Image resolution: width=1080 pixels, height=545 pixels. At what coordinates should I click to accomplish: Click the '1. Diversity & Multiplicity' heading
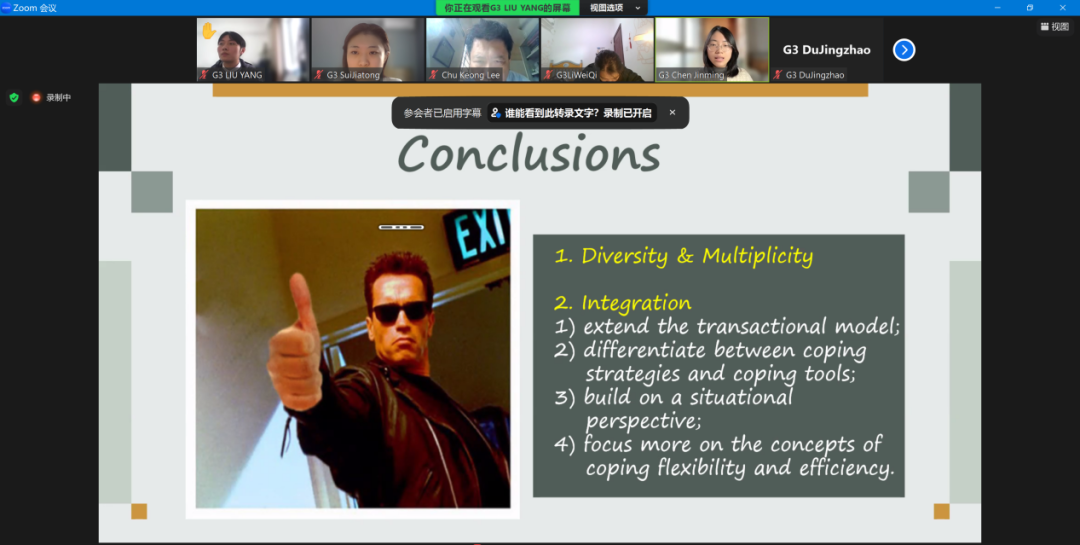click(x=684, y=256)
